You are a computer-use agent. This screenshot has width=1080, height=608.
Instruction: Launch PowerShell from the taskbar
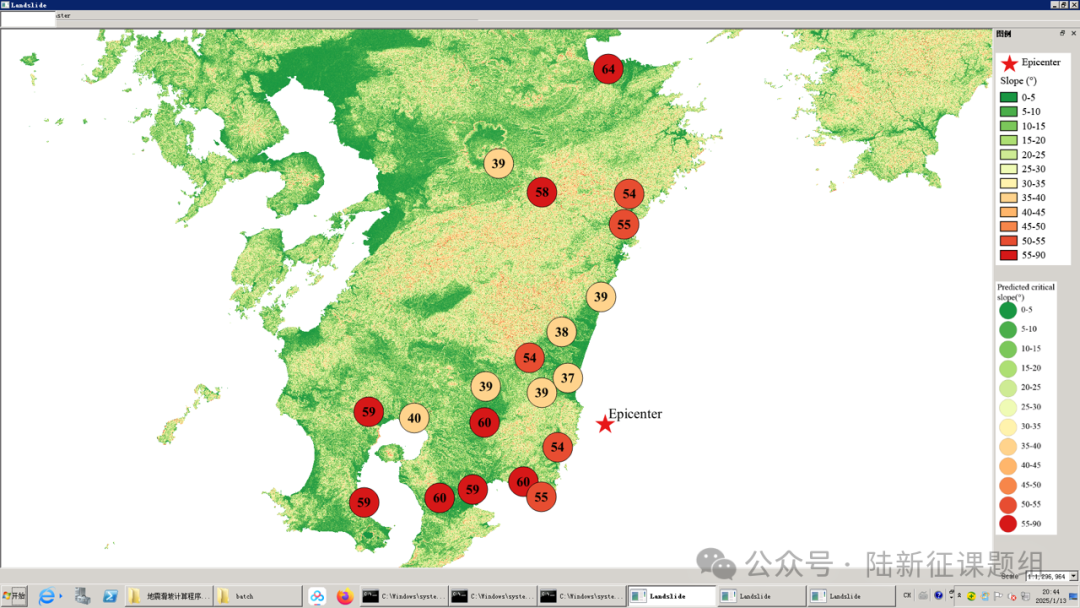[110, 596]
